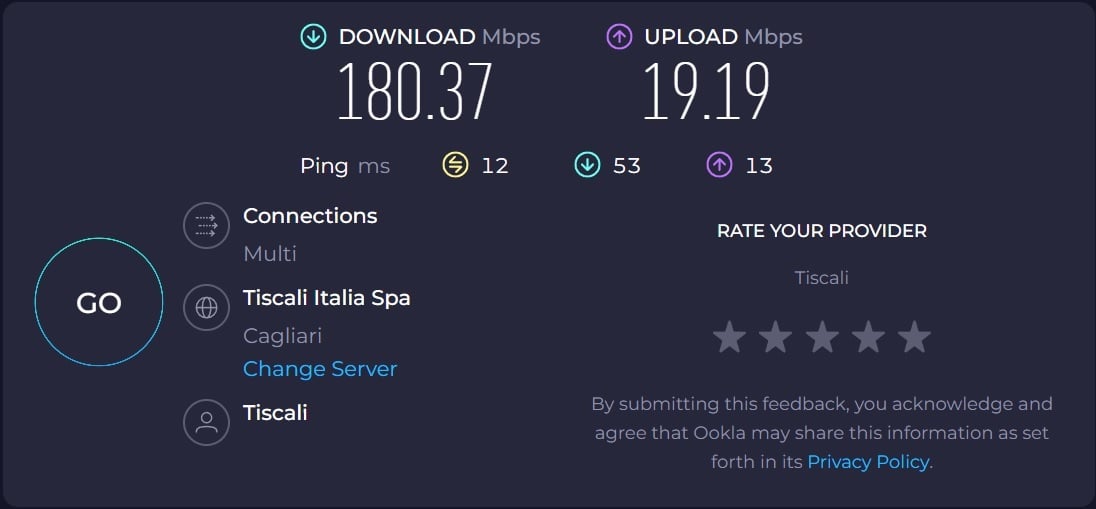The image size is (1096, 509).
Task: Rate provider with three stars
Action: point(822,338)
